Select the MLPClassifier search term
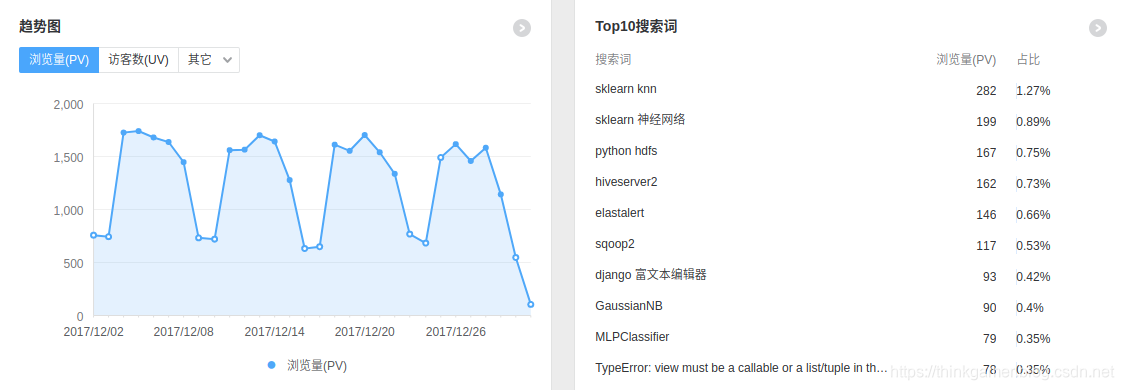This screenshot has width=1124, height=390. (632, 336)
